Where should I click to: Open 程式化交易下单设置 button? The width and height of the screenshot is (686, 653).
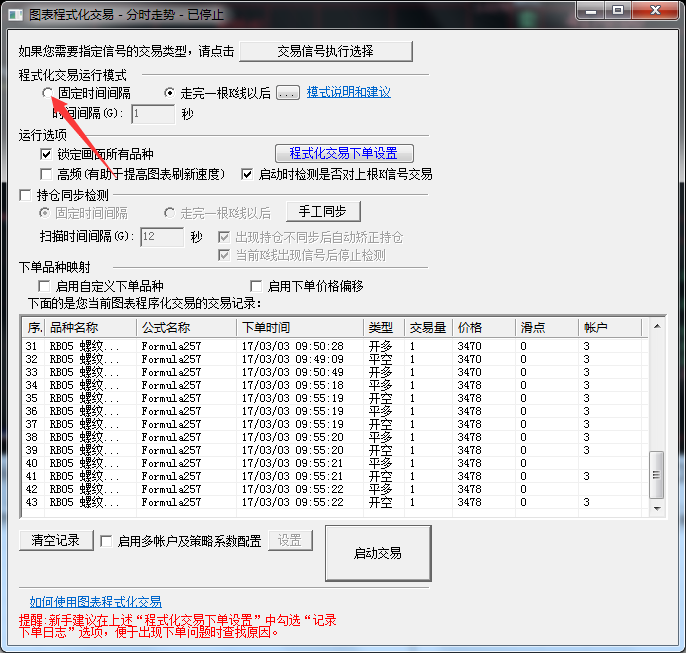[x=344, y=153]
